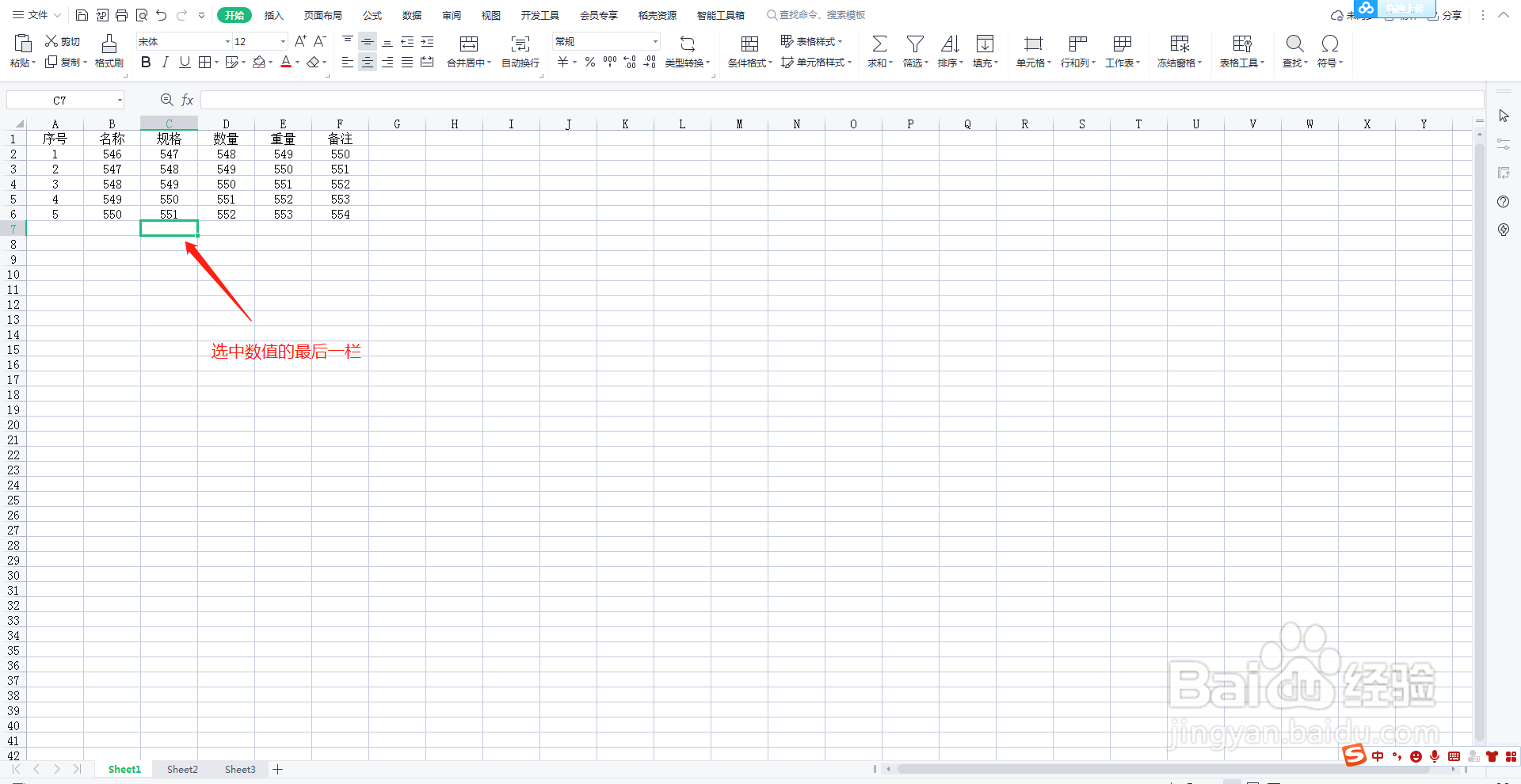Clear formatting with the eraser icon
Viewport: 1521px width, 784px height.
click(x=314, y=63)
